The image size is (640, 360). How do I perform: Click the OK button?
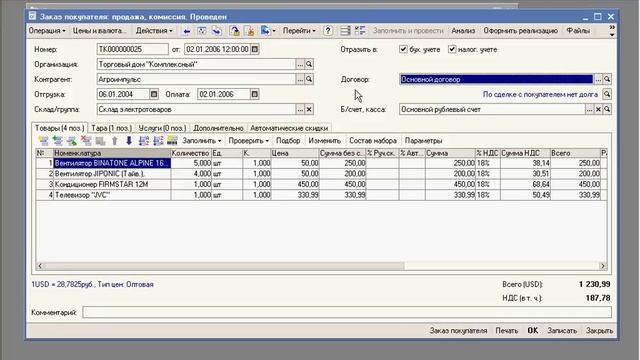click(x=533, y=331)
